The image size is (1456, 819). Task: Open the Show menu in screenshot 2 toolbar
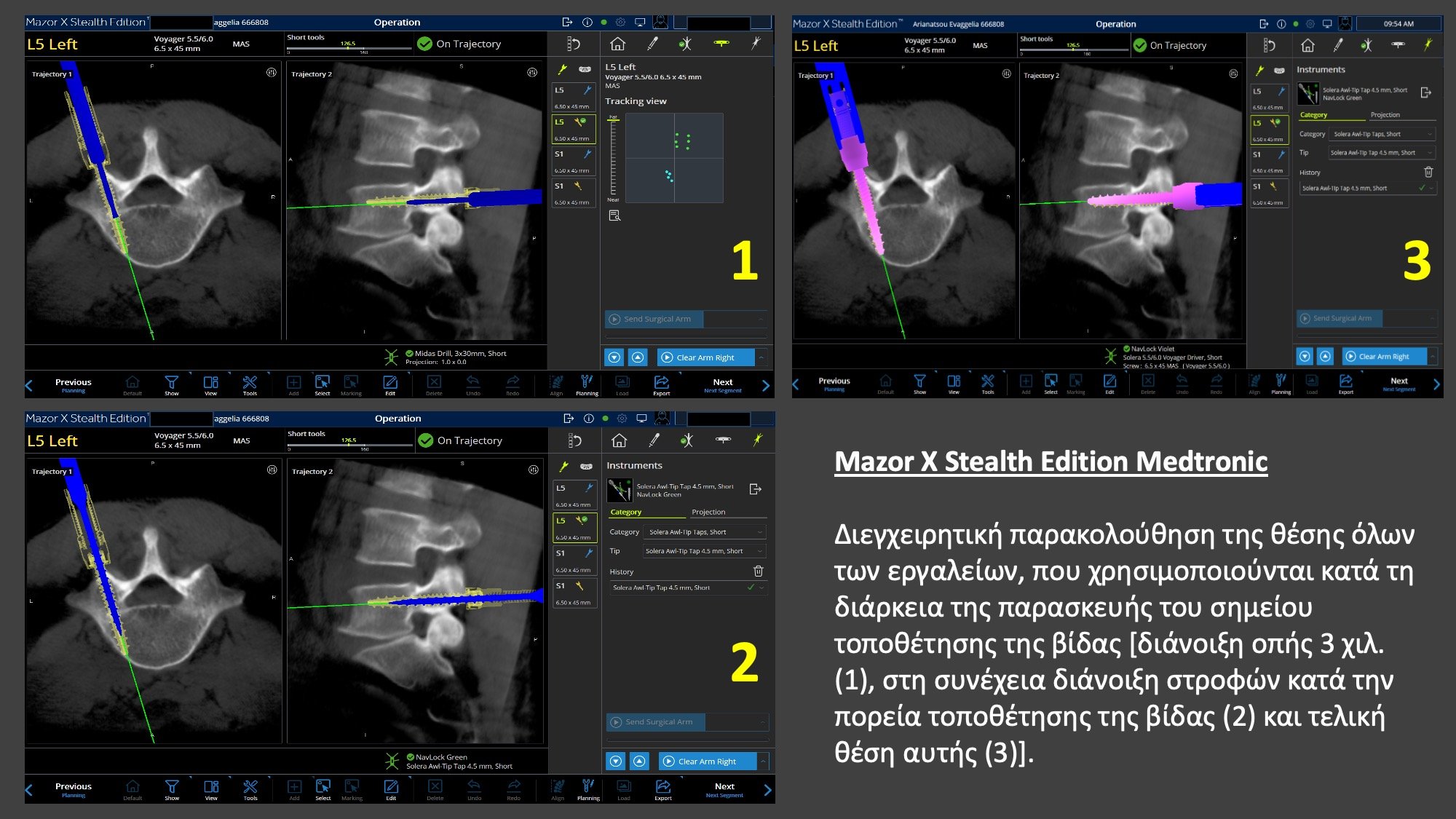172,790
